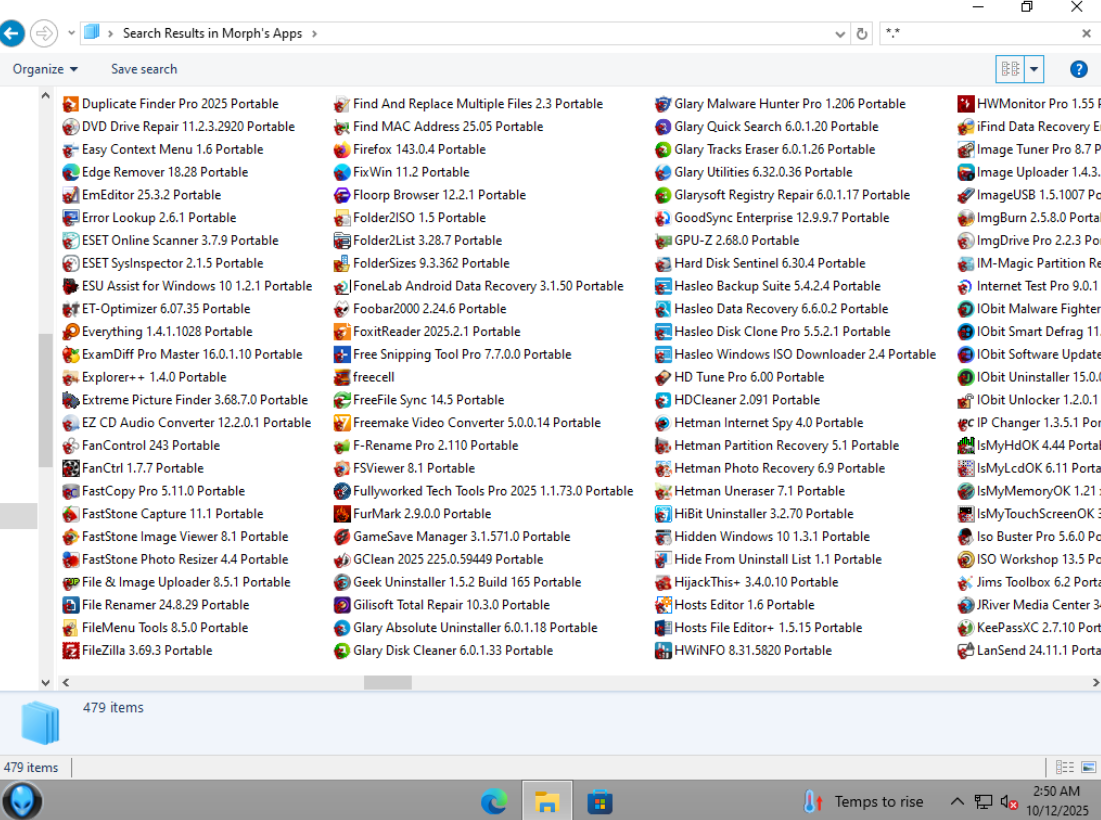The image size is (1101, 820).
Task: Click Save search button
Action: click(144, 69)
